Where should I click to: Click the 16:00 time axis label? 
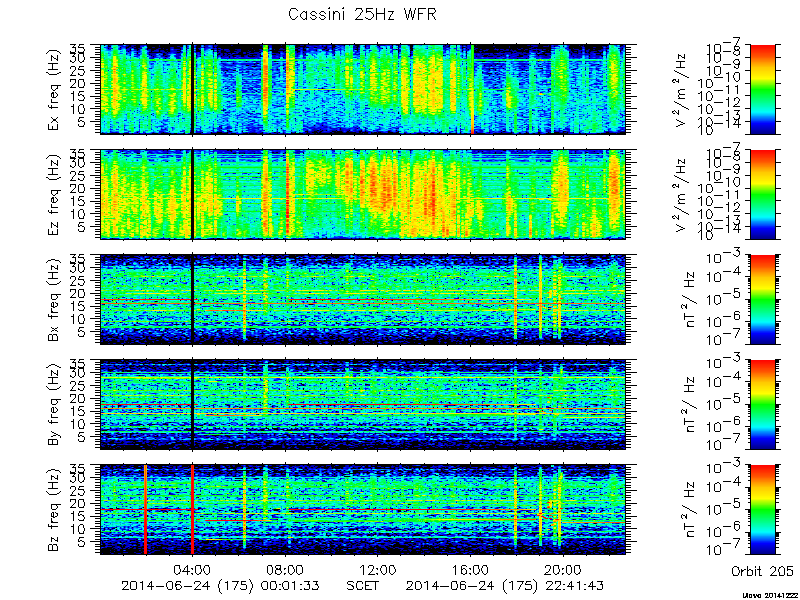(470, 570)
